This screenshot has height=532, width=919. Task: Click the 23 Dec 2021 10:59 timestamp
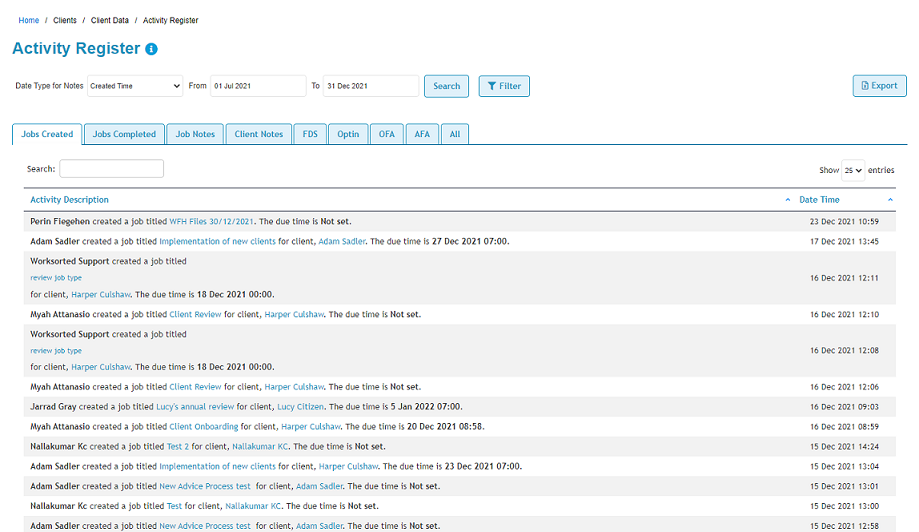(x=844, y=221)
